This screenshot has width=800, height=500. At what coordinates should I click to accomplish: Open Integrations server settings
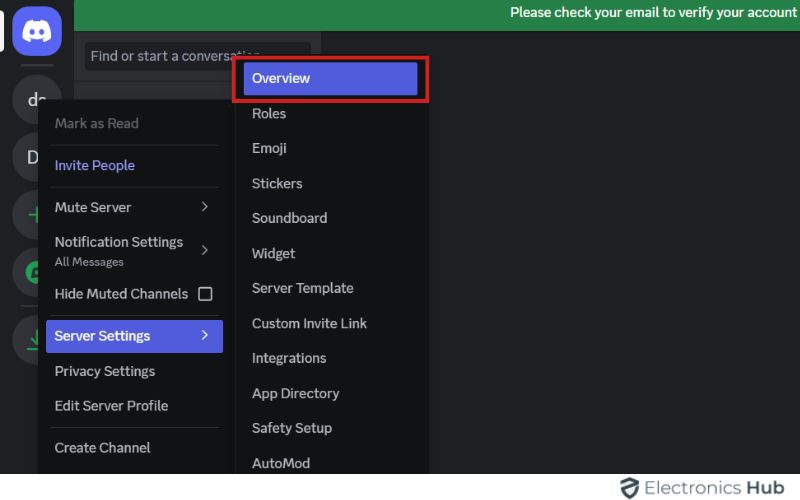point(289,358)
